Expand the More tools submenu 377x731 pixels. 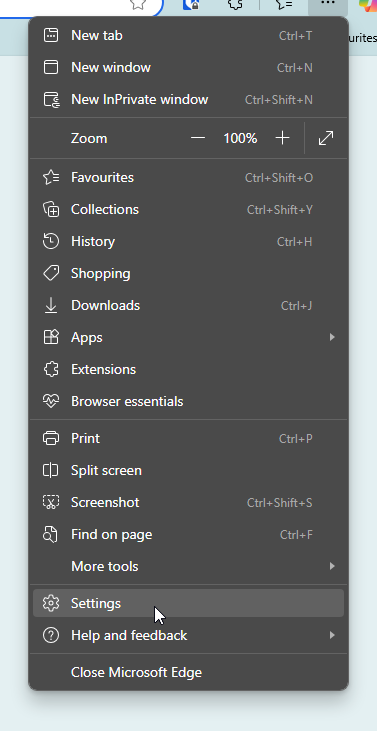tap(189, 566)
